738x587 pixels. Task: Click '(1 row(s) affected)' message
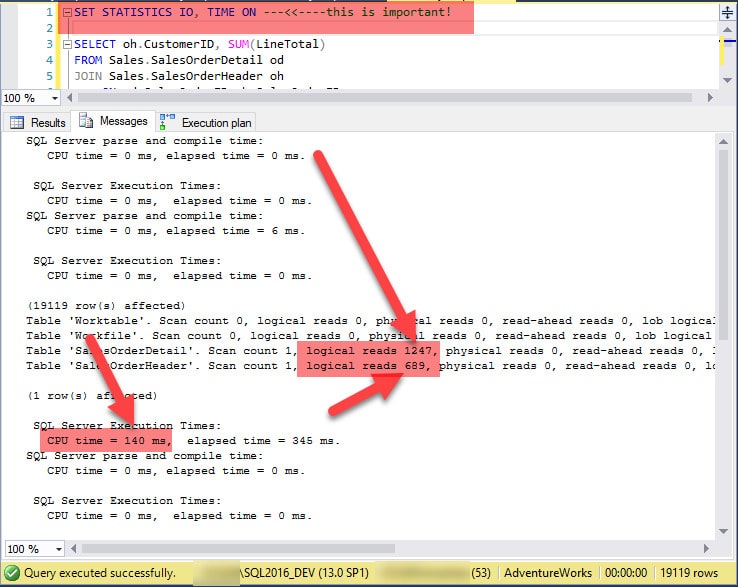click(x=92, y=395)
